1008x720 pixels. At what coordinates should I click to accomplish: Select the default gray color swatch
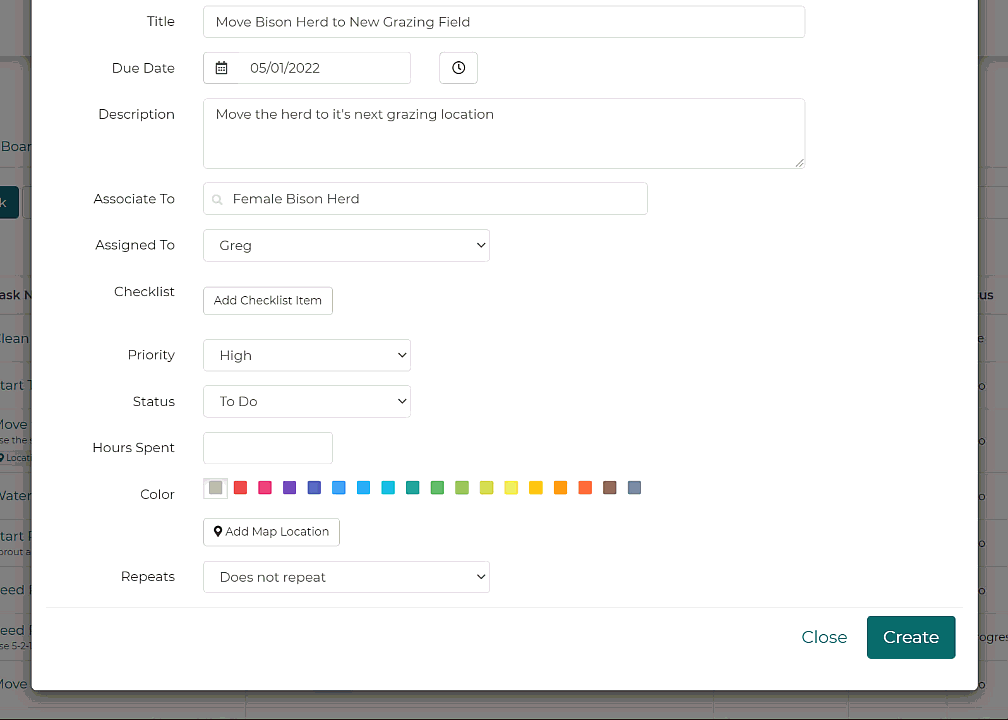[x=215, y=488]
